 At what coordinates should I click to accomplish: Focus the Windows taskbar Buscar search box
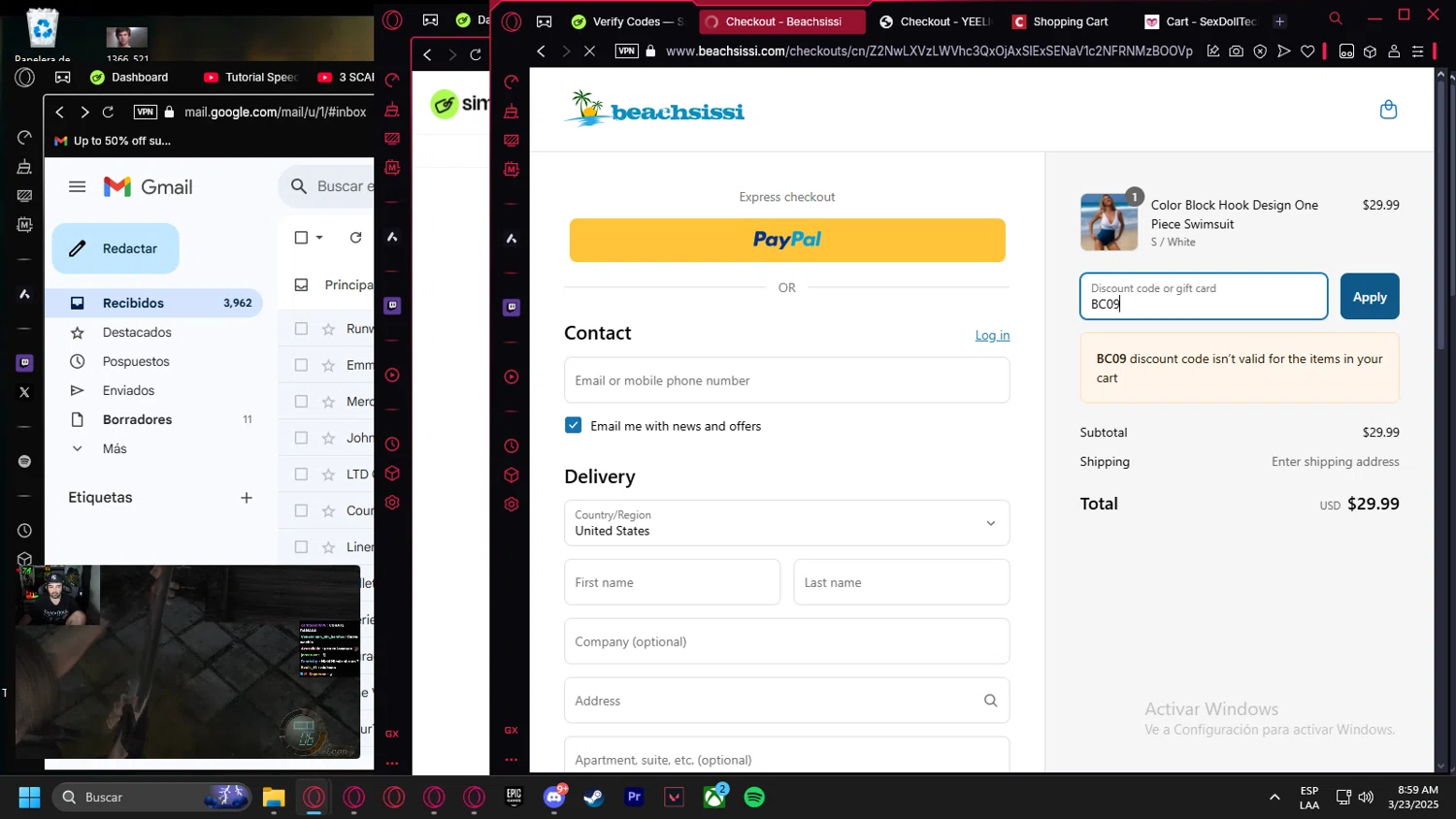(x=152, y=797)
